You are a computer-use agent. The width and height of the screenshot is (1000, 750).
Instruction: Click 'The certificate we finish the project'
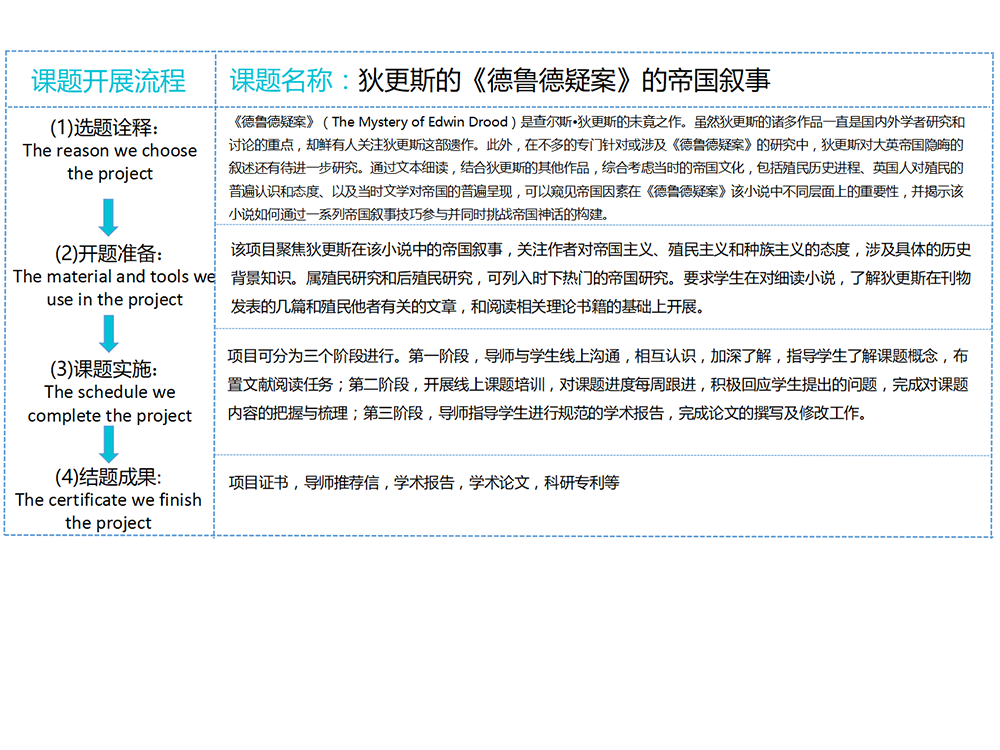pos(108,511)
